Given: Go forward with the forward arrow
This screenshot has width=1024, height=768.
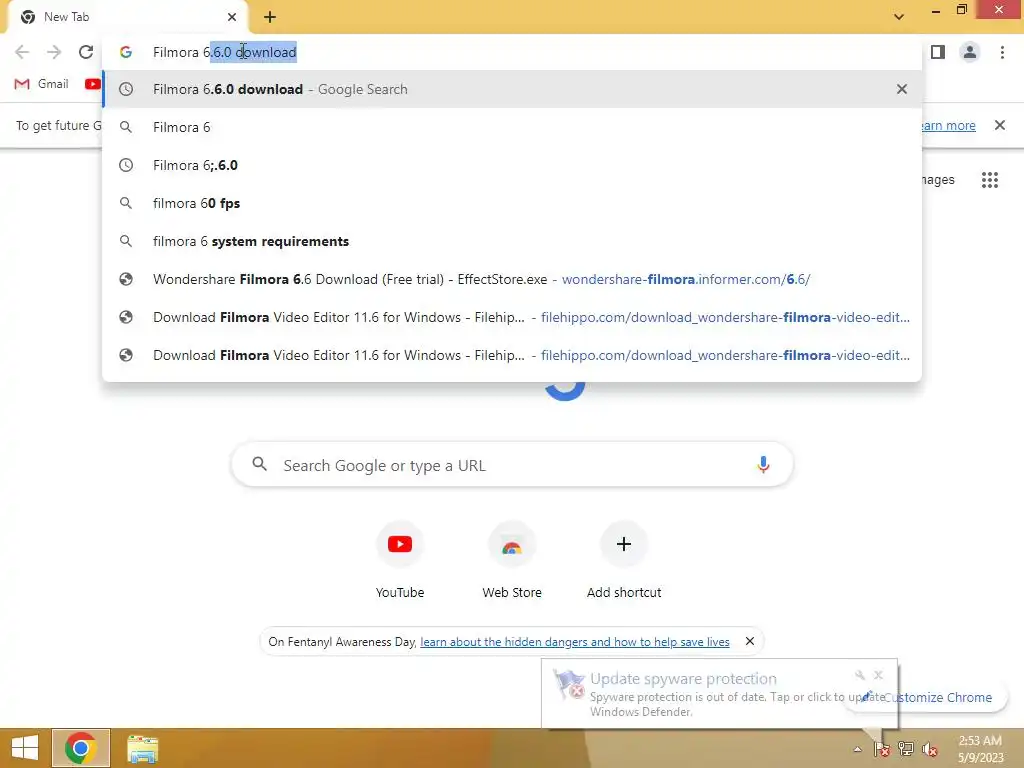Looking at the screenshot, I should (54, 52).
